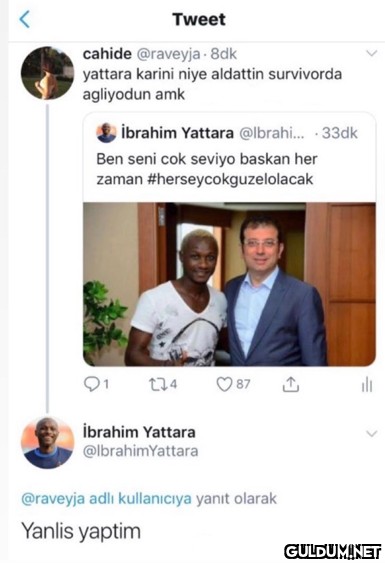Open quoted tweet by İbrahim Yattara name
The width and height of the screenshot is (385, 563).
[x=177, y=133]
